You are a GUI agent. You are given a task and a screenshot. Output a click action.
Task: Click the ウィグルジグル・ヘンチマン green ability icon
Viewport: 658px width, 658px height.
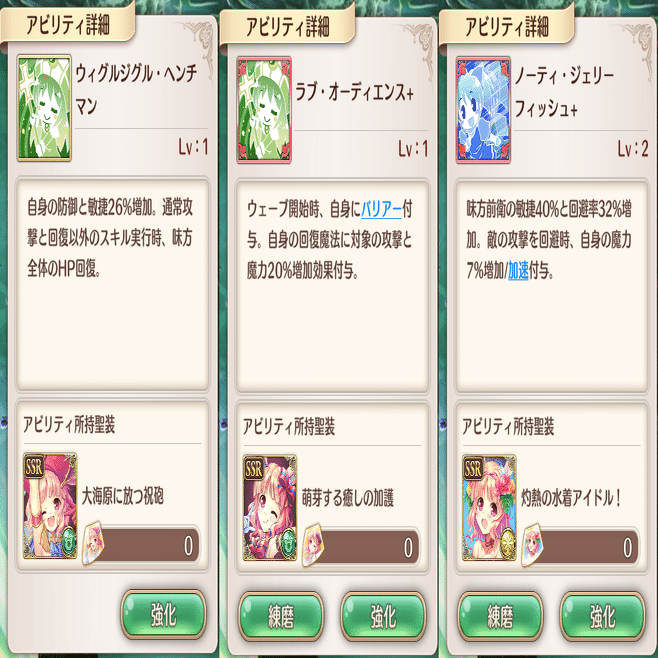tap(44, 108)
